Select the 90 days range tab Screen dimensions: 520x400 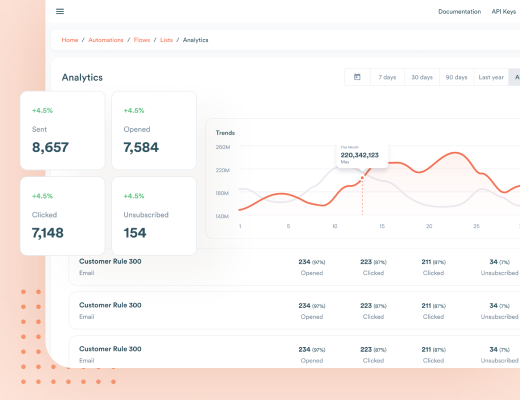click(456, 77)
